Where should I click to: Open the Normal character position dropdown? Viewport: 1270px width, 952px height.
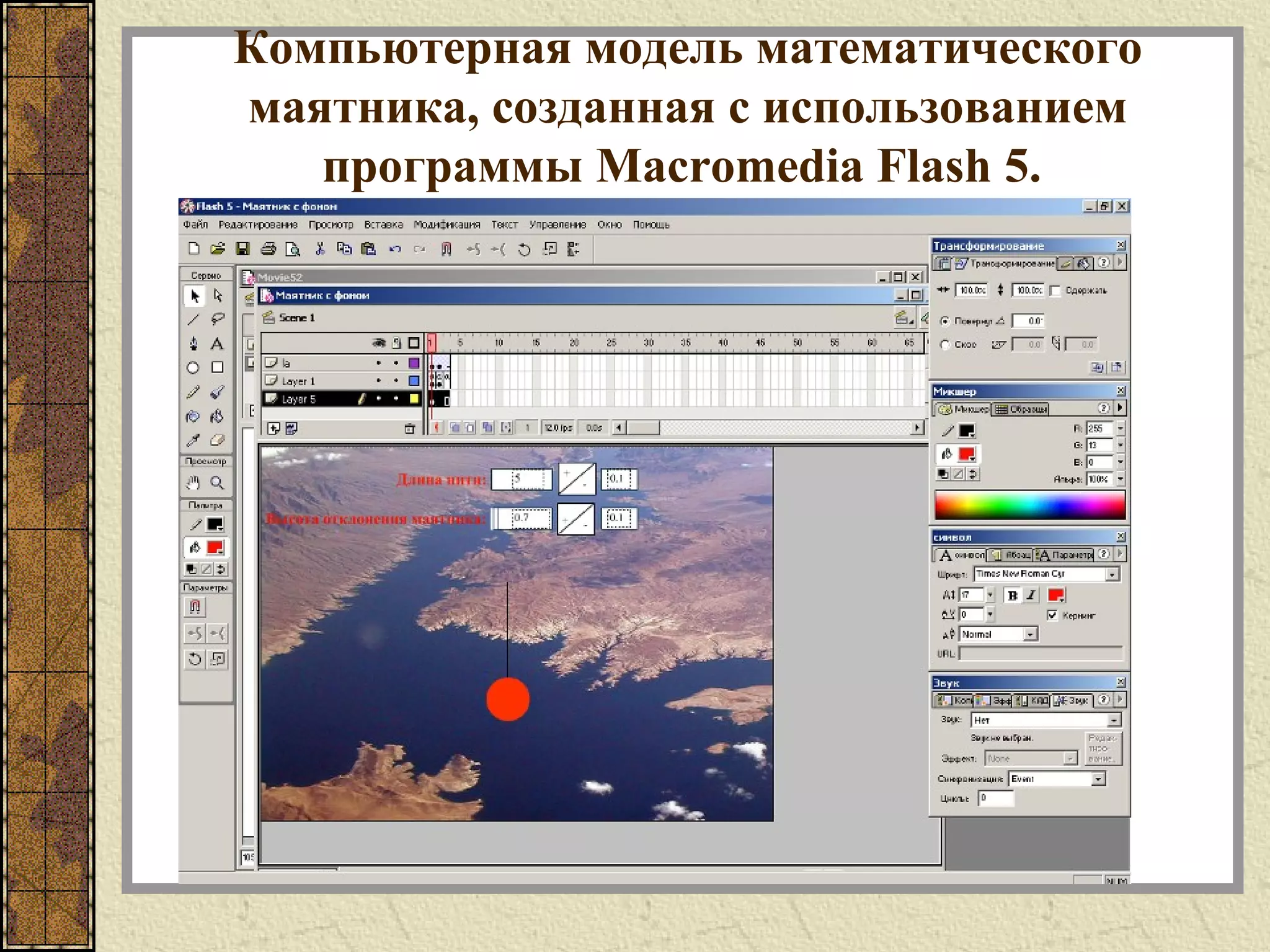pyautogui.click(x=1030, y=635)
